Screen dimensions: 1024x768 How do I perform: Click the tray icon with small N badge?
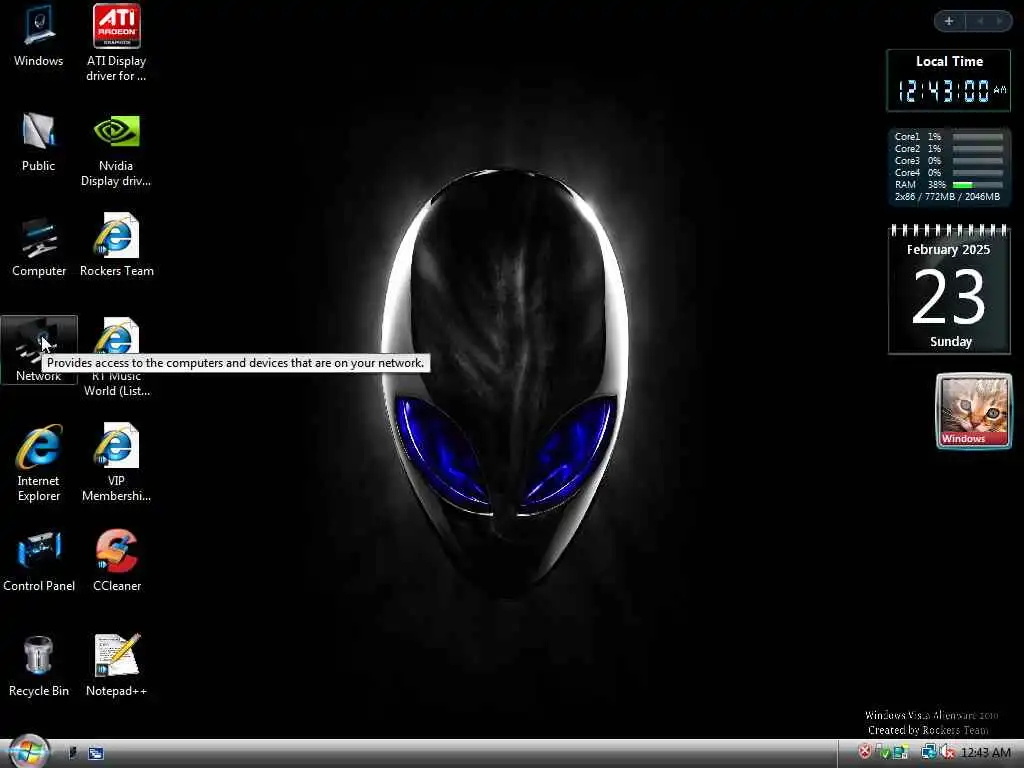(901, 752)
